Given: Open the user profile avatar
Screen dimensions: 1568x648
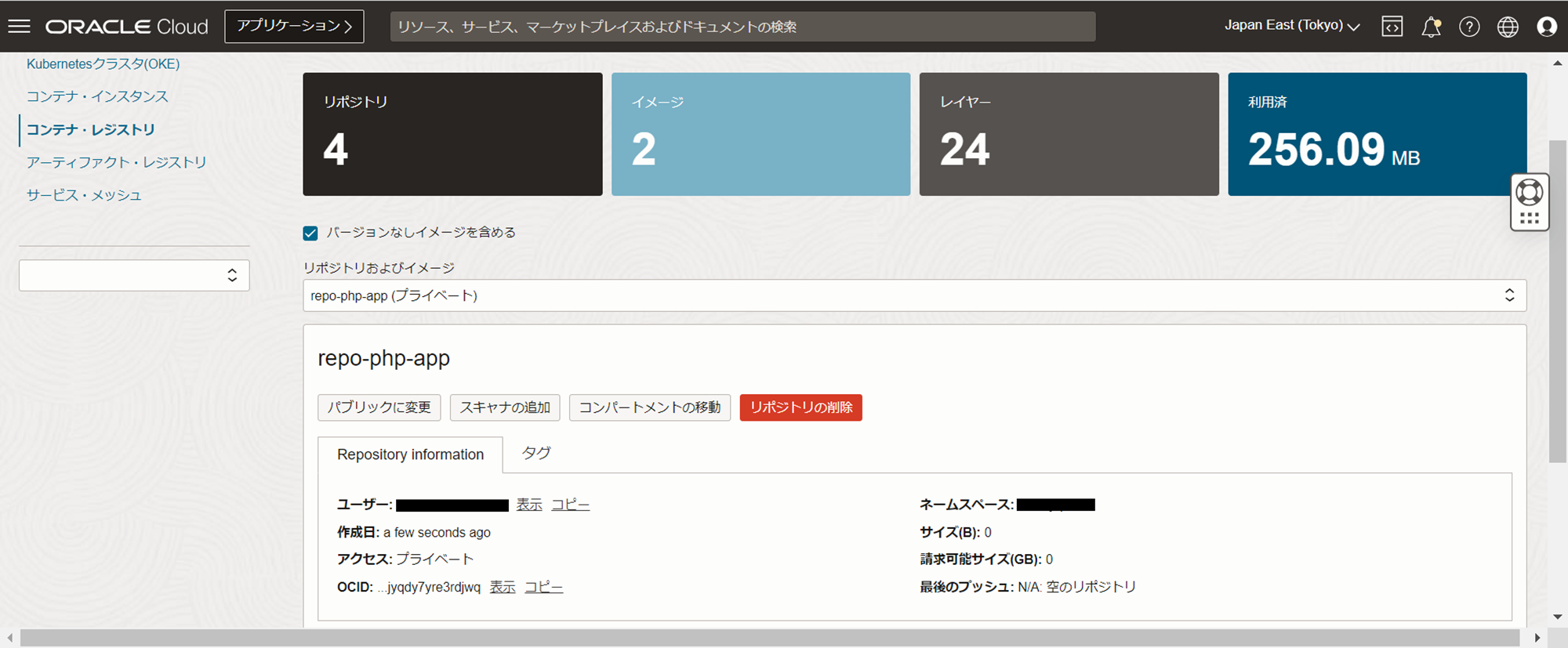Looking at the screenshot, I should click(1547, 27).
